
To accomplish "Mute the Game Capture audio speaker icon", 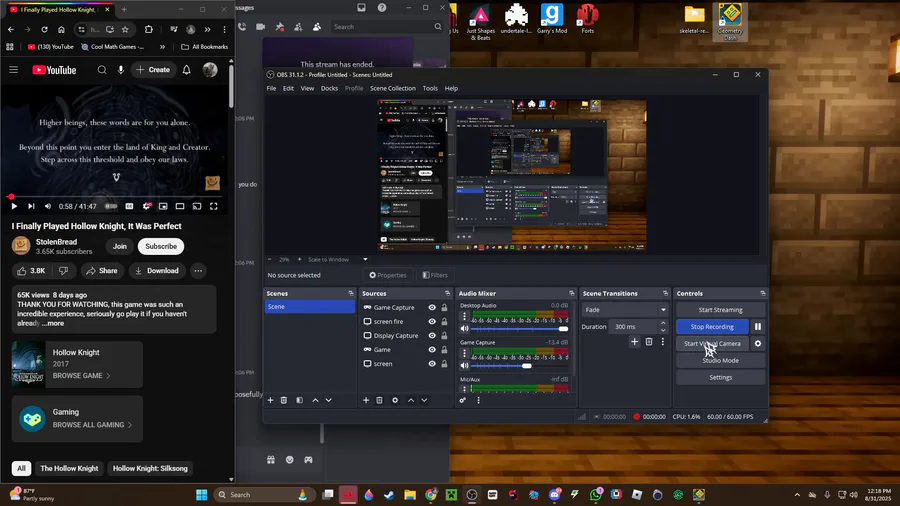I will pyautogui.click(x=464, y=365).
